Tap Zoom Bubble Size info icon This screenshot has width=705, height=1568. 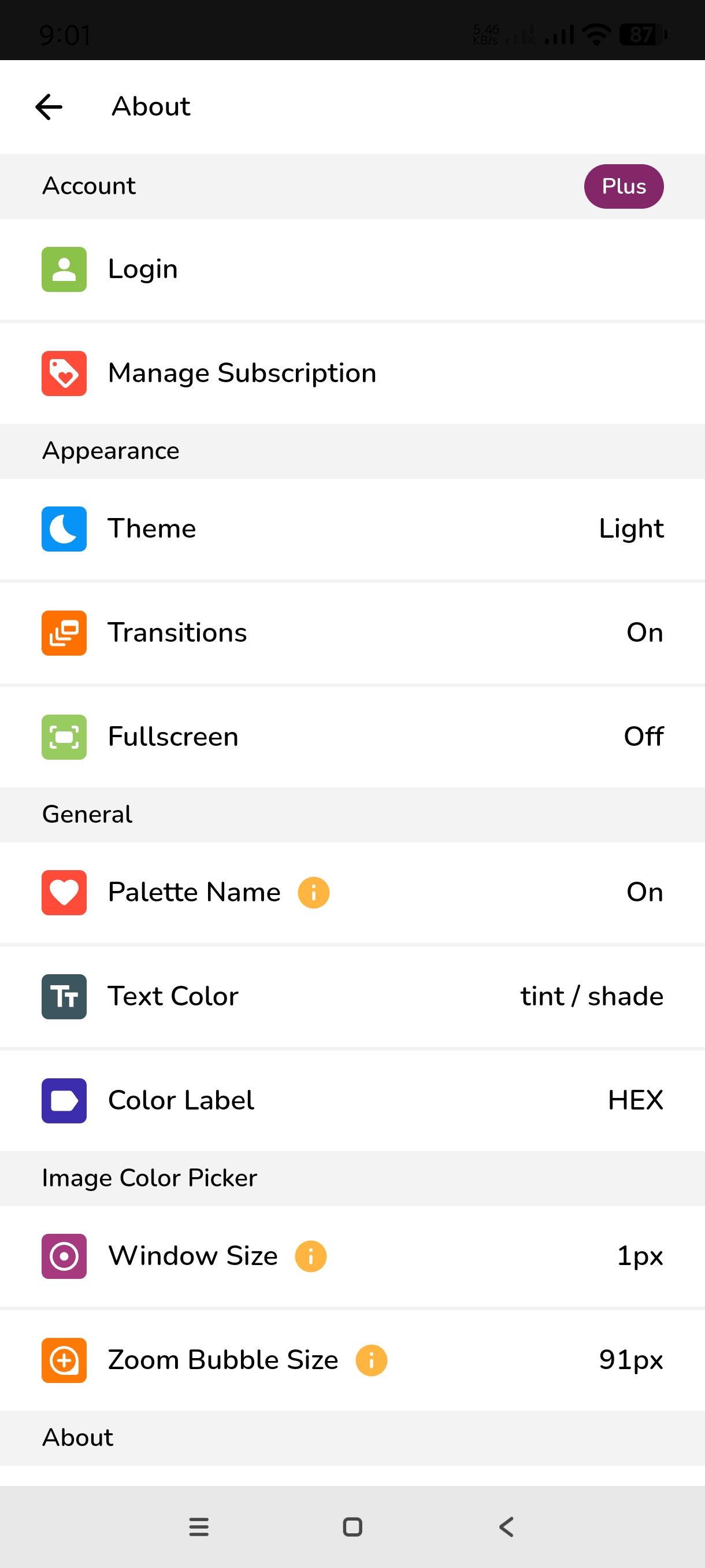pyautogui.click(x=371, y=1360)
